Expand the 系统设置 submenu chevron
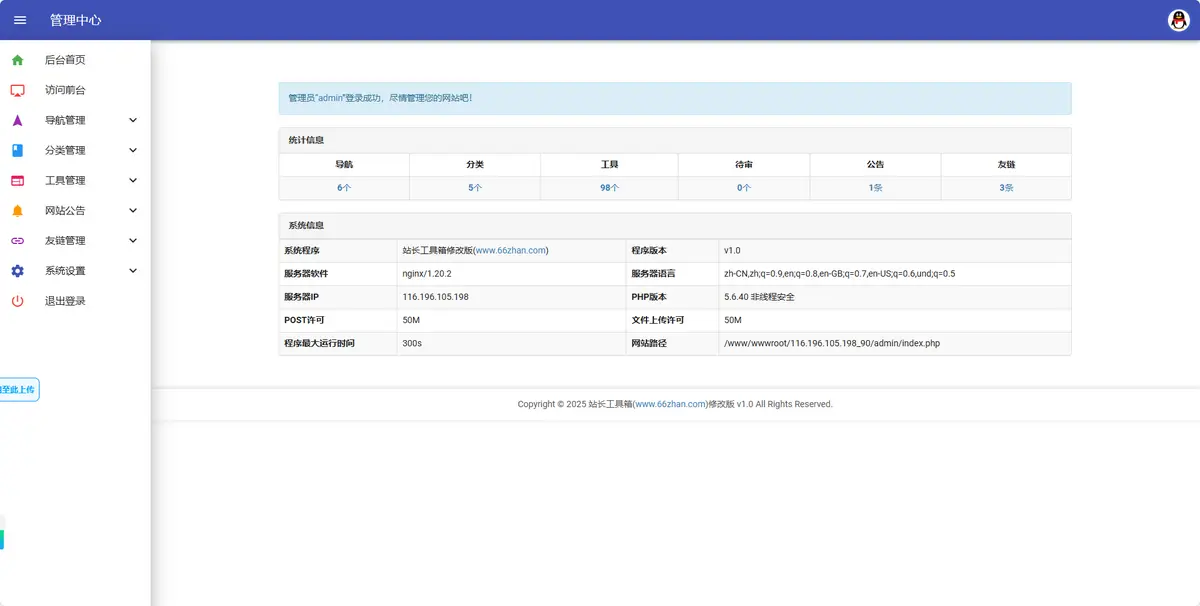The height and width of the screenshot is (606, 1200). (x=133, y=270)
